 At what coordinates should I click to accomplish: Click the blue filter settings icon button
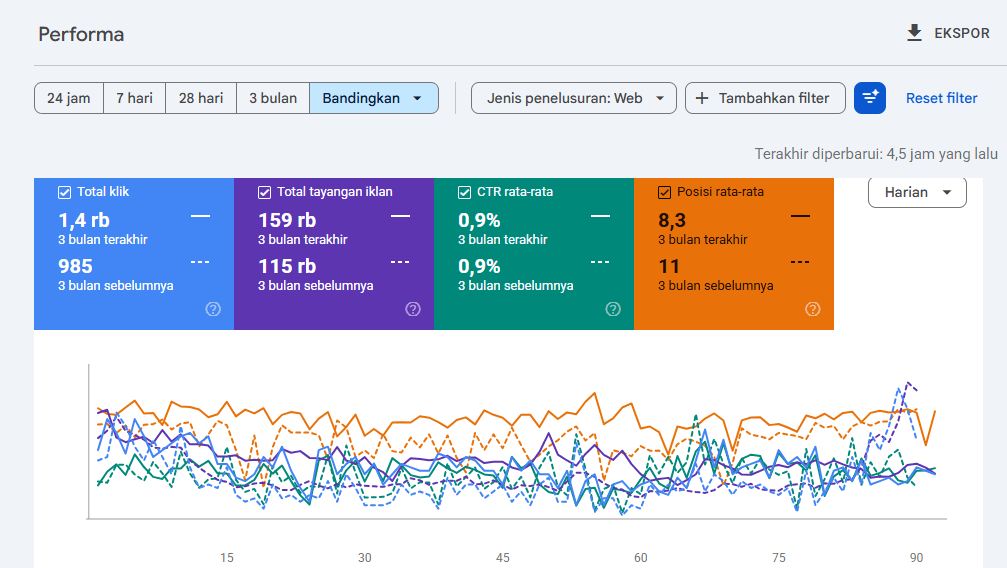coord(870,98)
